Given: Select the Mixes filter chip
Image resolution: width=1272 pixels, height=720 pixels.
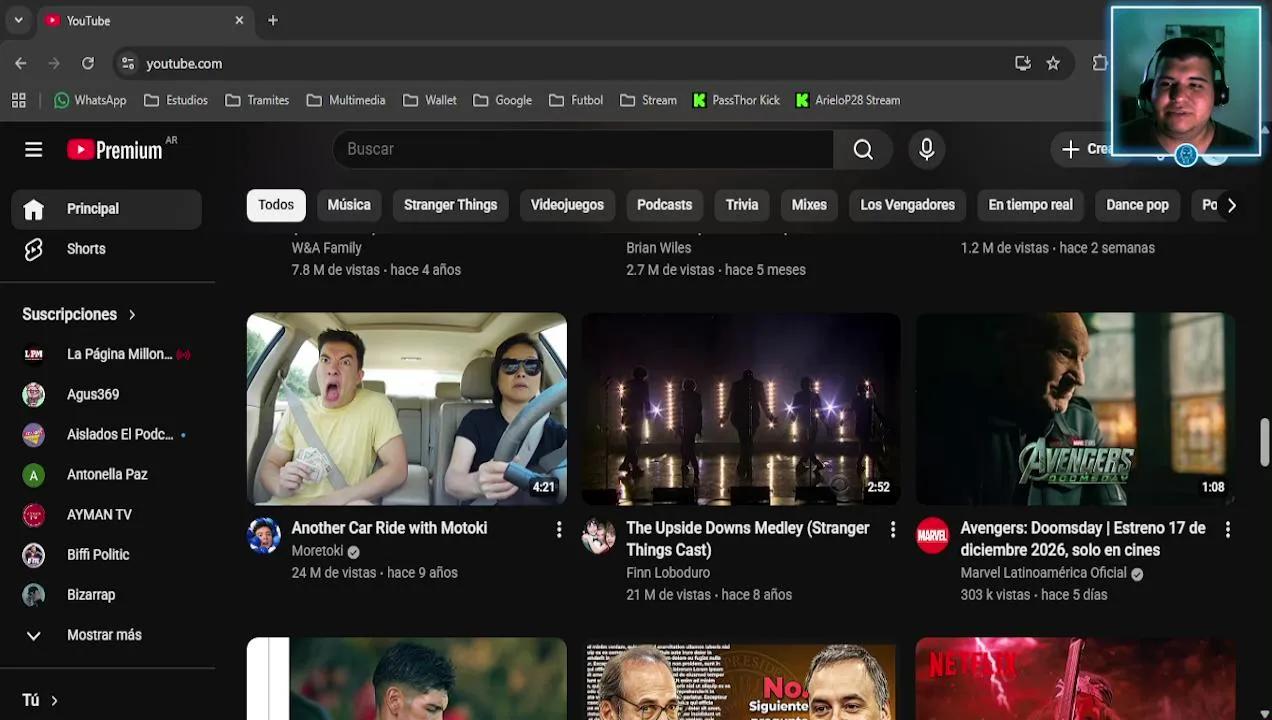Looking at the screenshot, I should (809, 205).
